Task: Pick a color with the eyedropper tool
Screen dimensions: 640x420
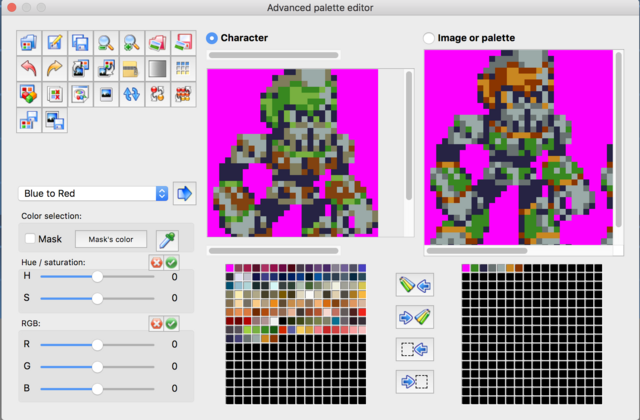Action: click(167, 240)
